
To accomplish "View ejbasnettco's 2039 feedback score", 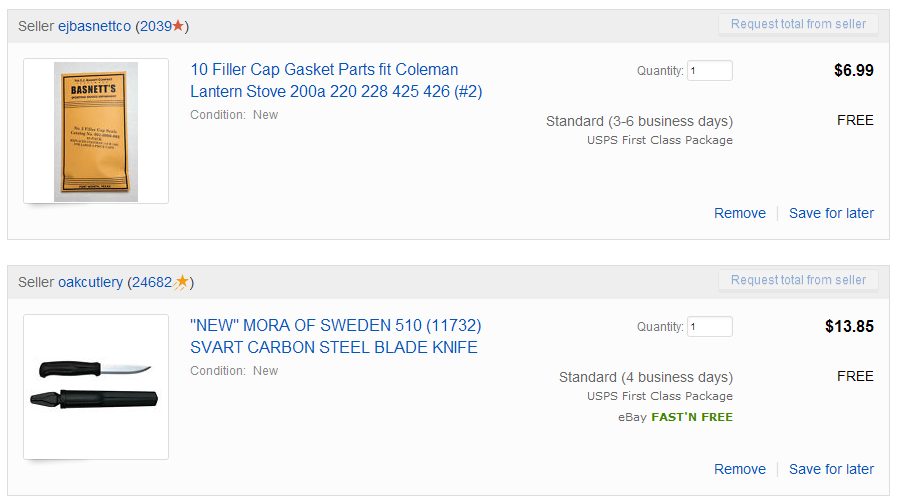I will 155,26.
